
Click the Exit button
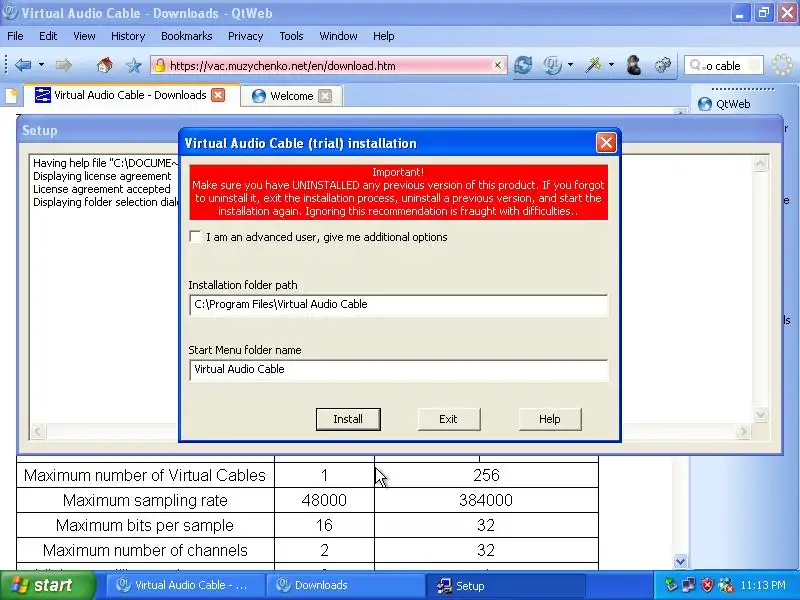(x=448, y=419)
